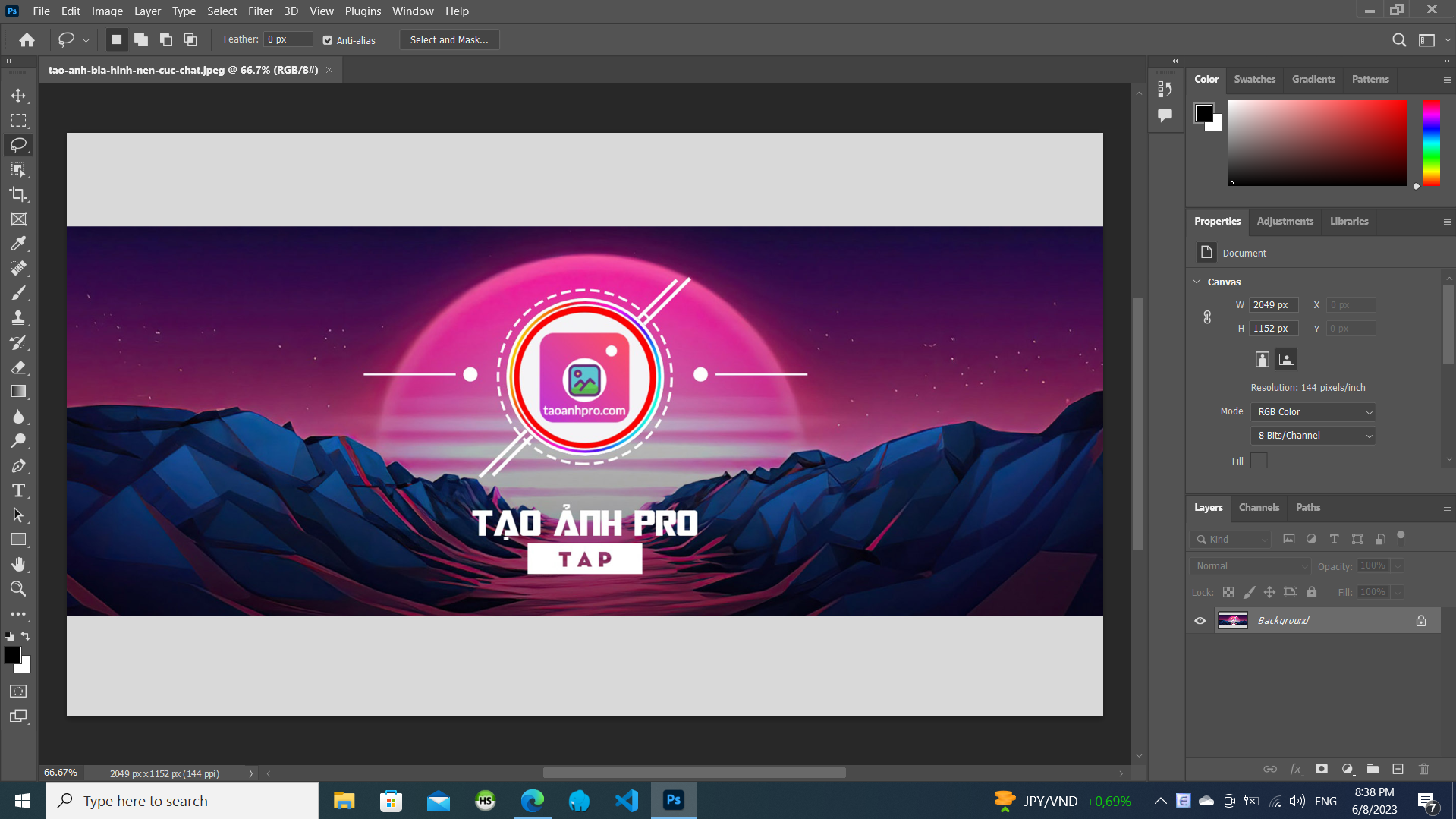Open the layer fx styles button
1456x819 pixels.
tap(1295, 769)
